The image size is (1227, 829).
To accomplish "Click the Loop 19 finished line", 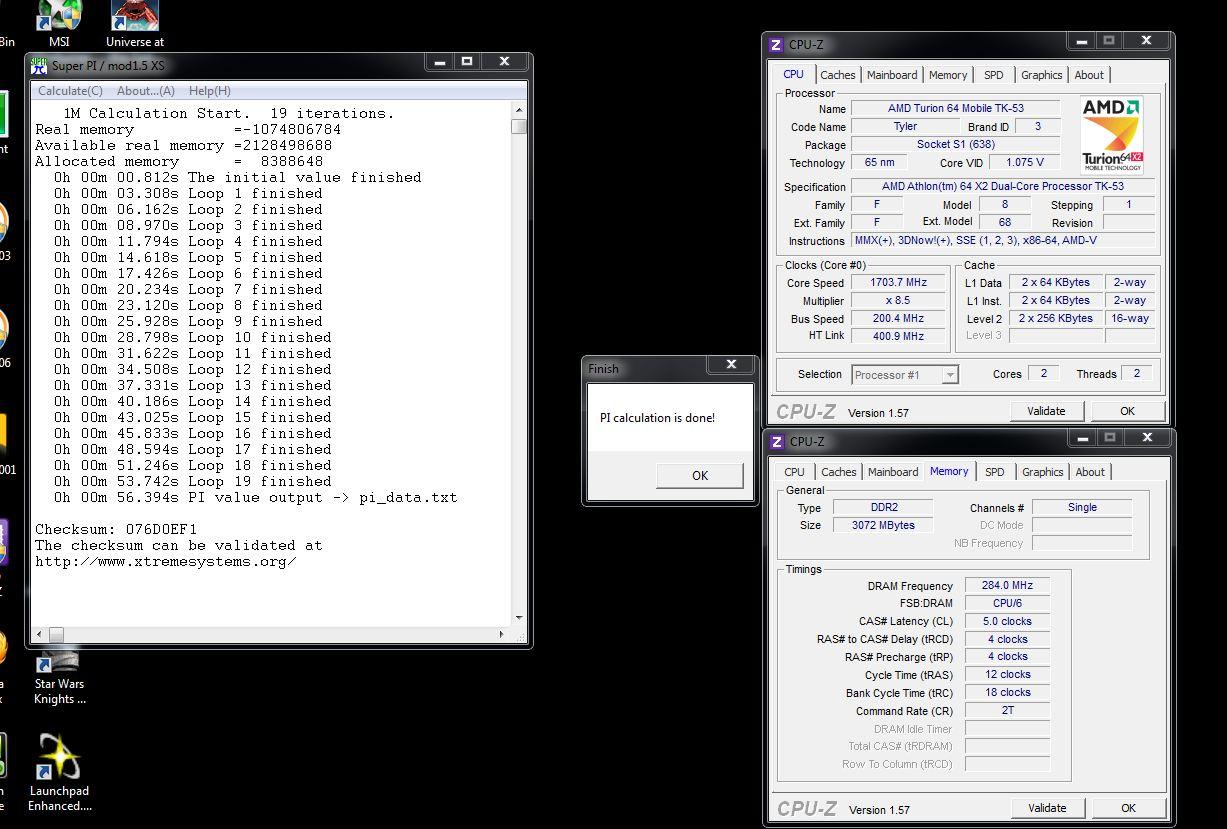I will tap(188, 481).
